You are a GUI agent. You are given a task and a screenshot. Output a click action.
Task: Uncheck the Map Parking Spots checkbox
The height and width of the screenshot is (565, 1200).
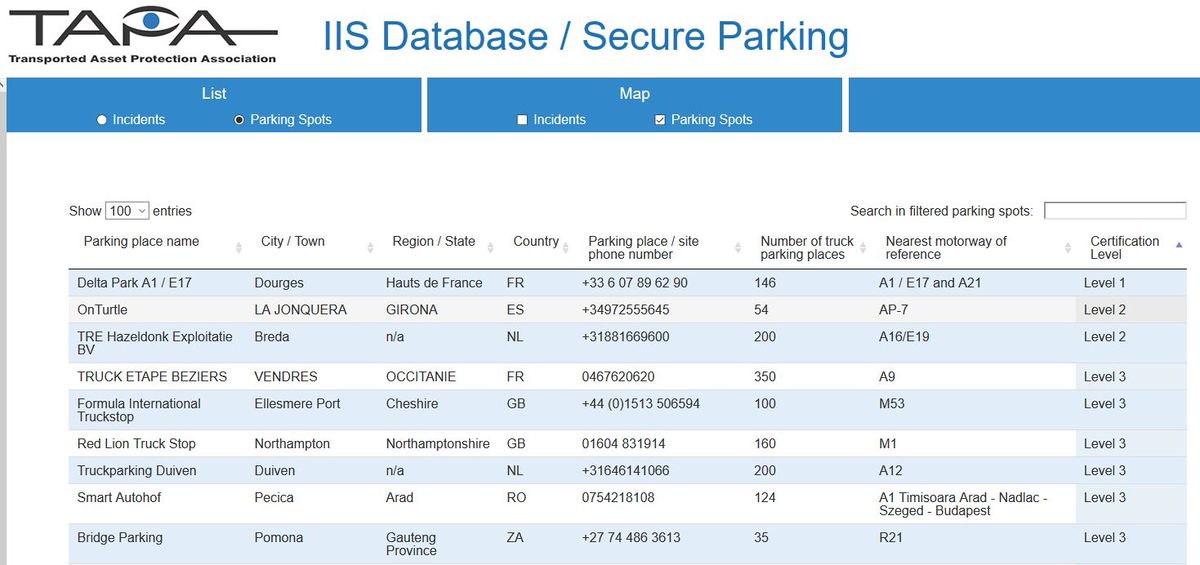coord(660,120)
